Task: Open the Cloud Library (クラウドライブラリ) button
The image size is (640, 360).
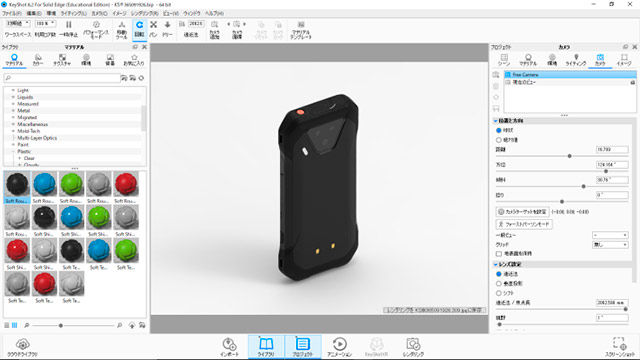Action: (22, 347)
